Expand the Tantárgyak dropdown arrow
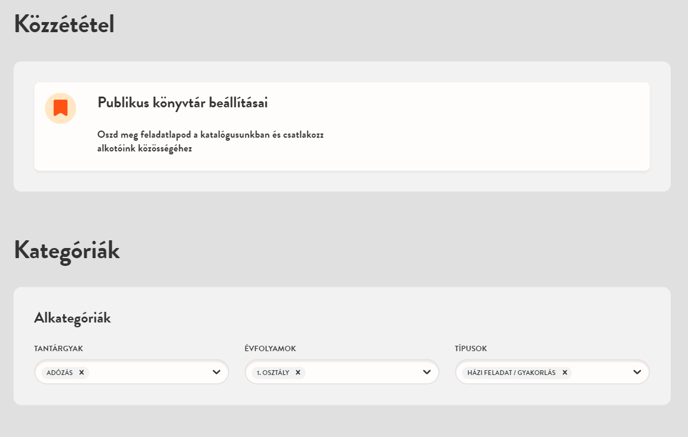Screen dimensions: 688x437 click(216, 373)
